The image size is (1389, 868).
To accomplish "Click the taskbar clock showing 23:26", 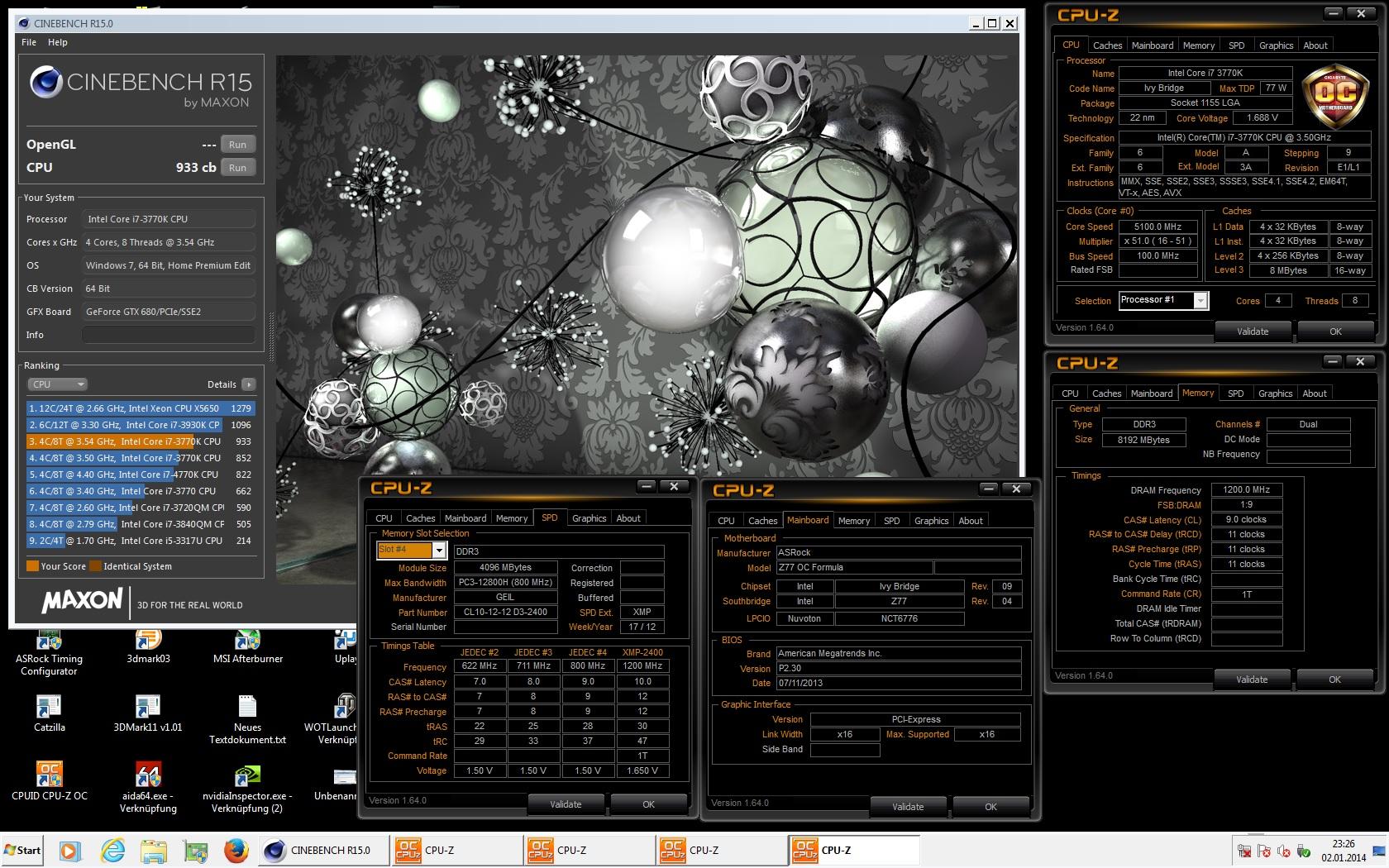I will [x=1344, y=851].
